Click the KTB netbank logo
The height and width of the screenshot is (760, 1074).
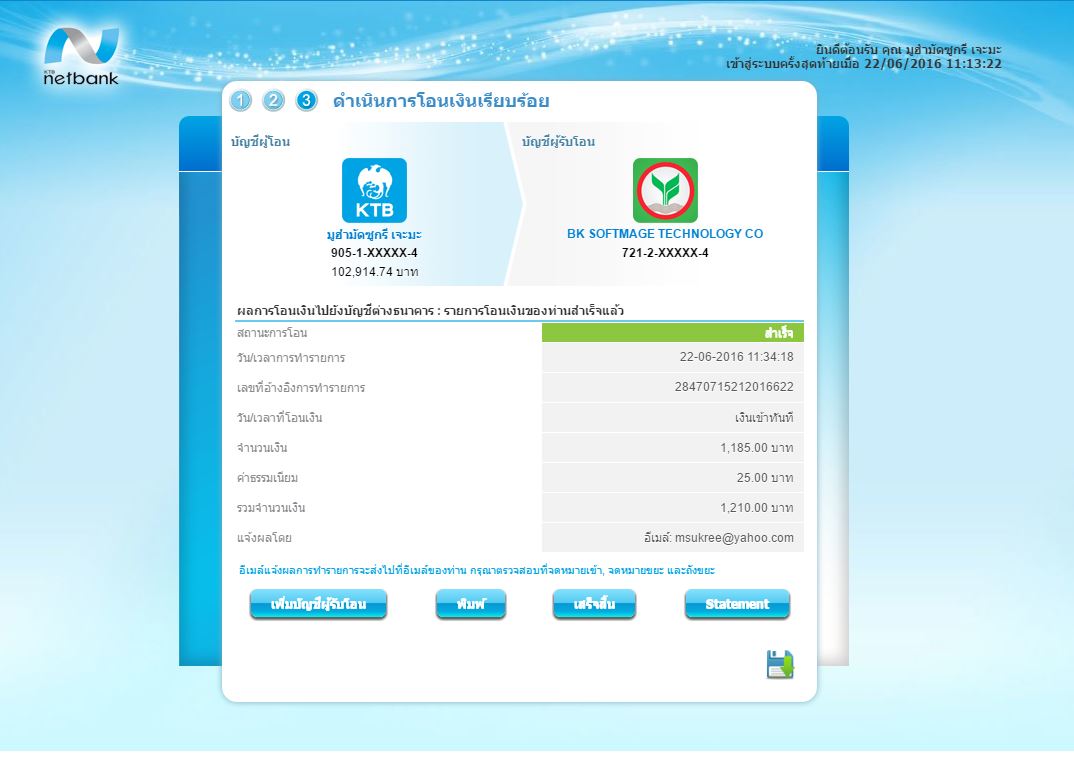(x=81, y=56)
